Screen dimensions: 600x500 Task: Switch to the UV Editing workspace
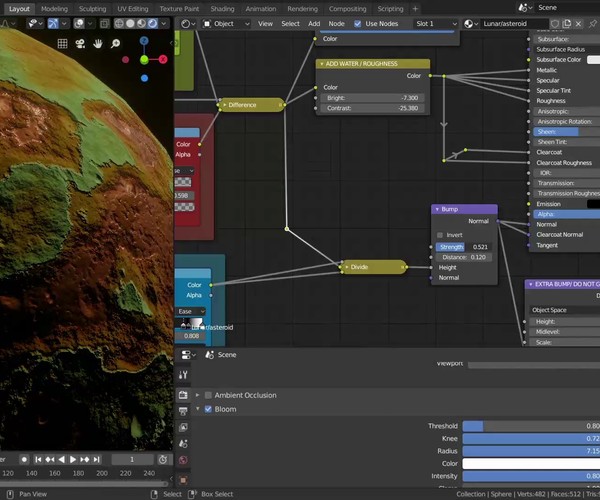point(132,8)
